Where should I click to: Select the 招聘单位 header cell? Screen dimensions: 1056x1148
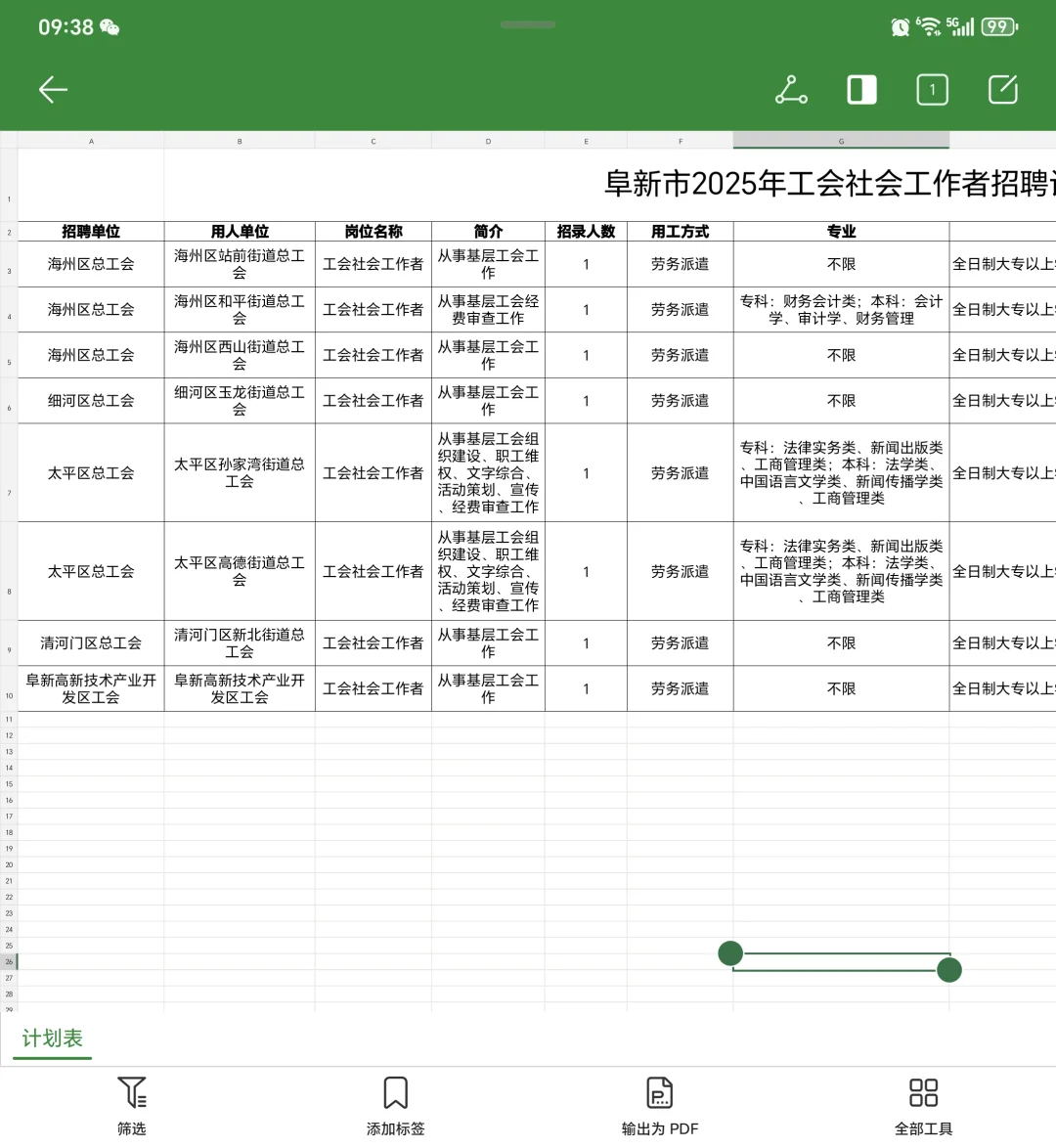(92, 232)
